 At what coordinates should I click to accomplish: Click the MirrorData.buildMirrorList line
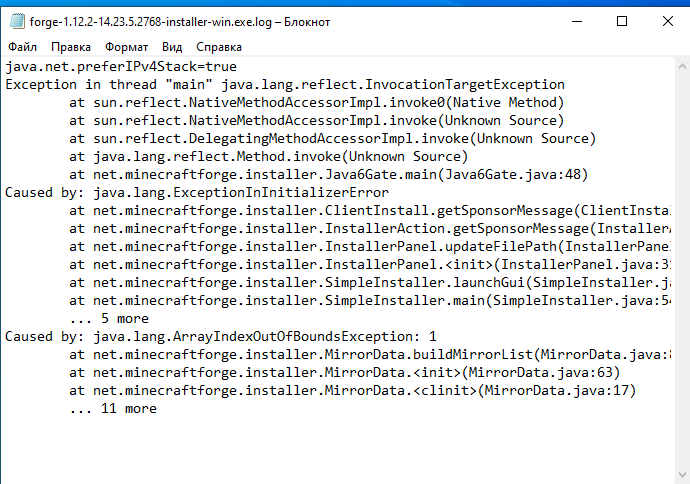coord(370,355)
